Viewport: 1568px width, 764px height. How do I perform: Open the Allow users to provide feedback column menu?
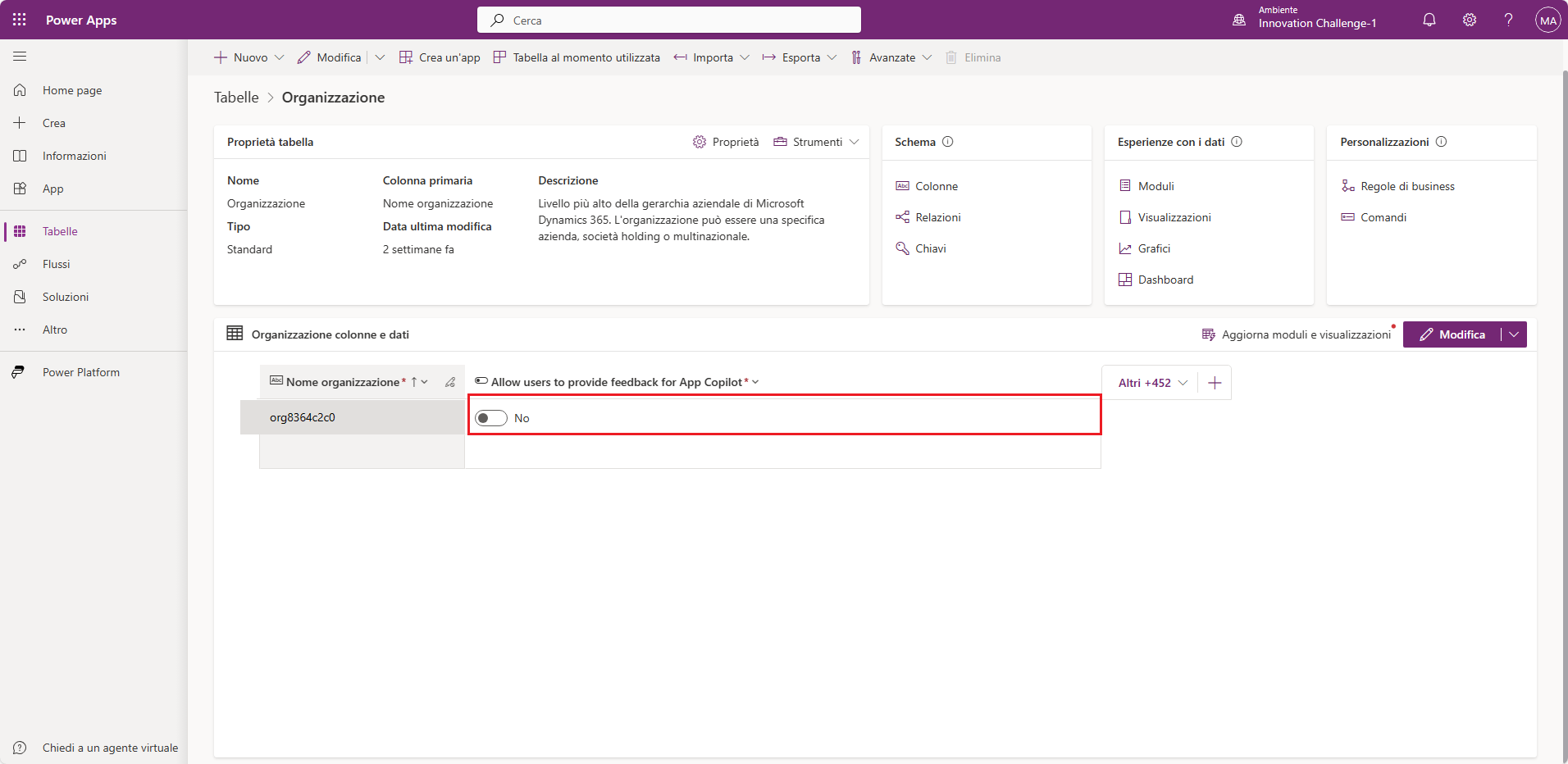(x=755, y=382)
